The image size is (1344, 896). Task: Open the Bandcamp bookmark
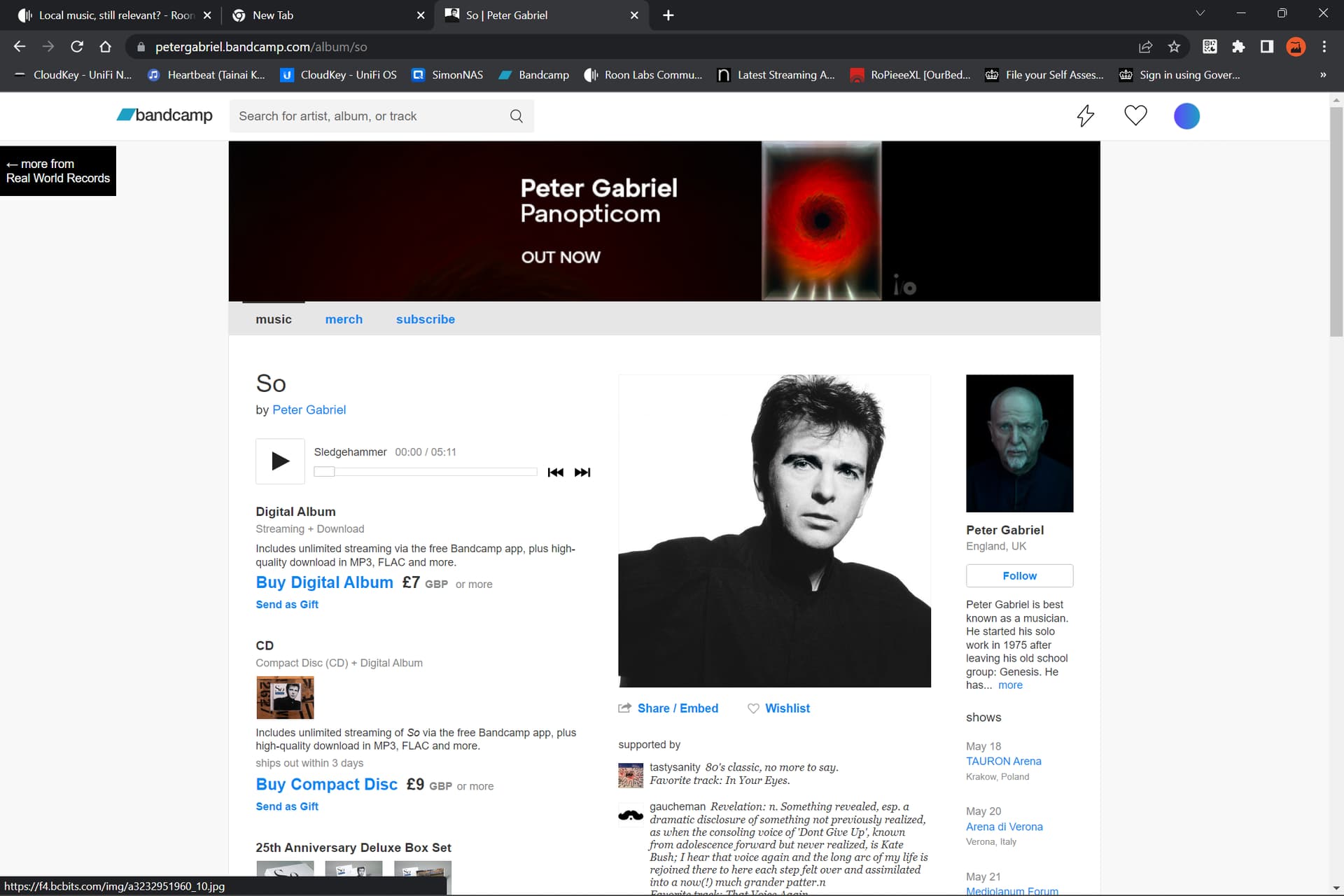click(534, 75)
